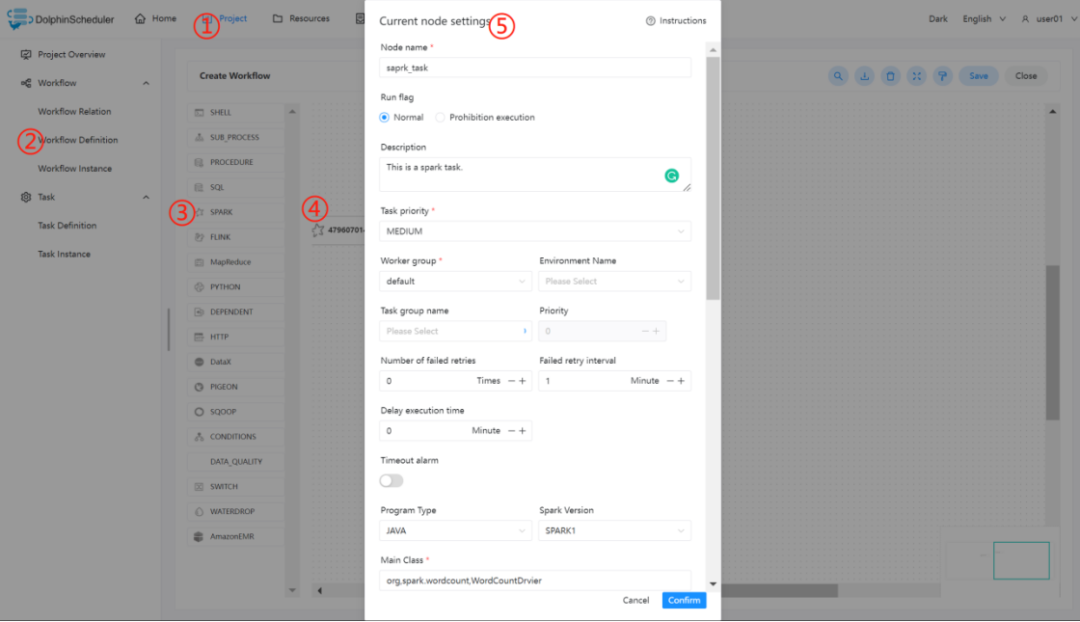Screen dimensions: 1080x622
Task: Open the Resources menu
Action: (x=301, y=19)
